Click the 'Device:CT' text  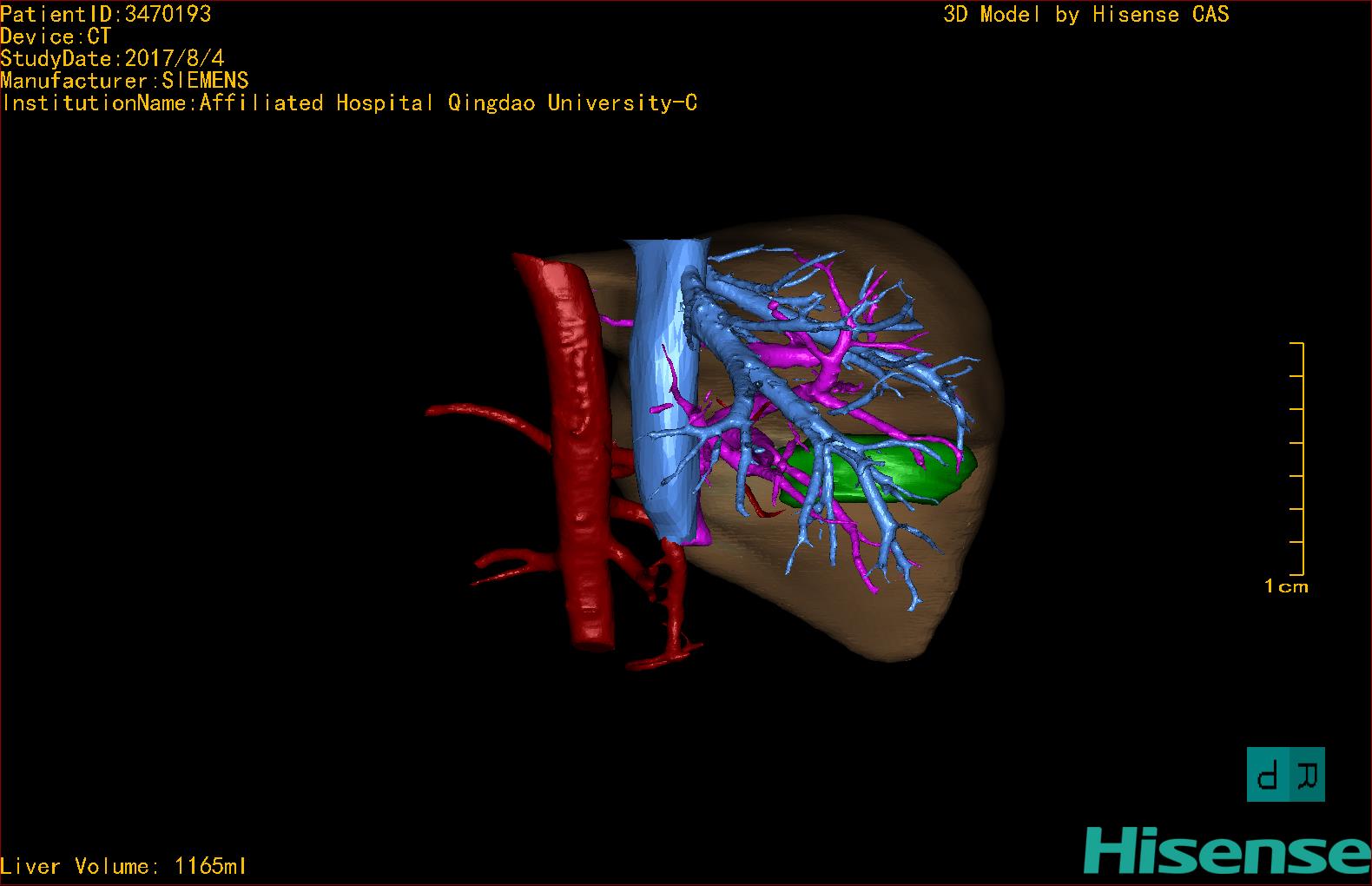click(x=56, y=36)
